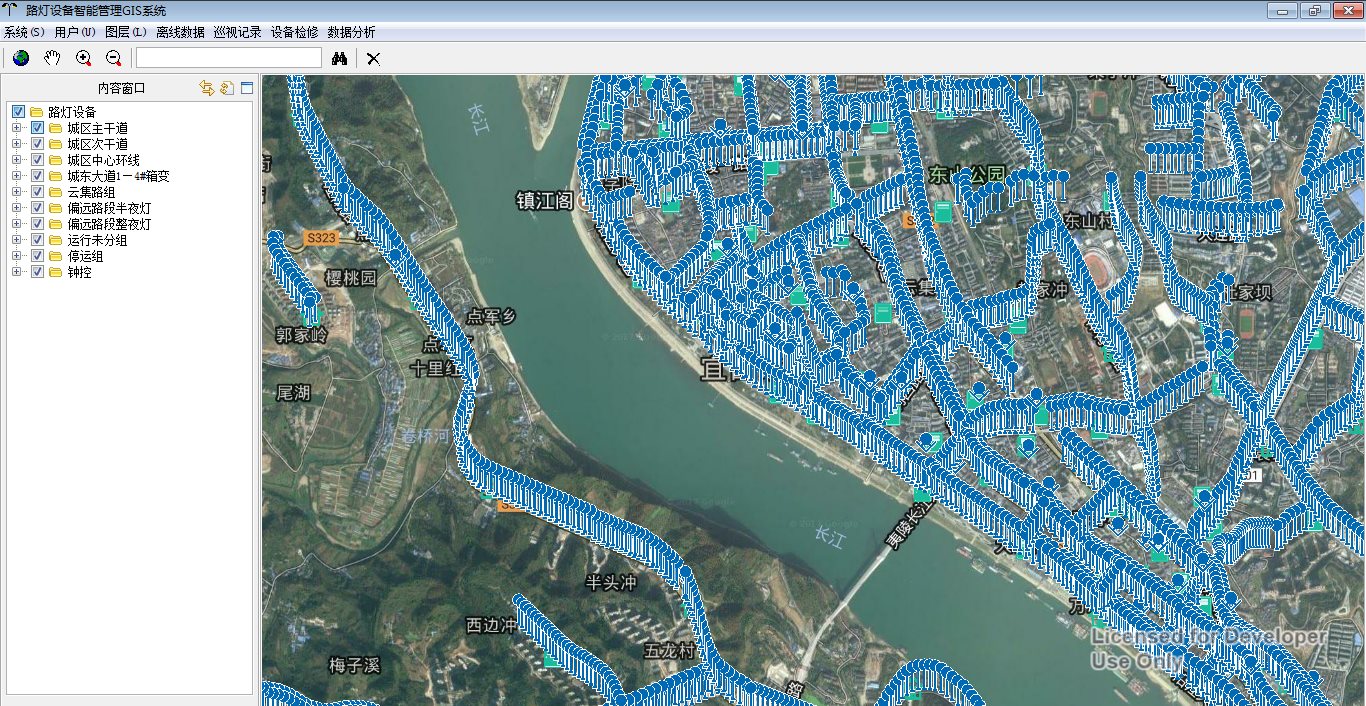Open the 图层(L) menu

125,32
